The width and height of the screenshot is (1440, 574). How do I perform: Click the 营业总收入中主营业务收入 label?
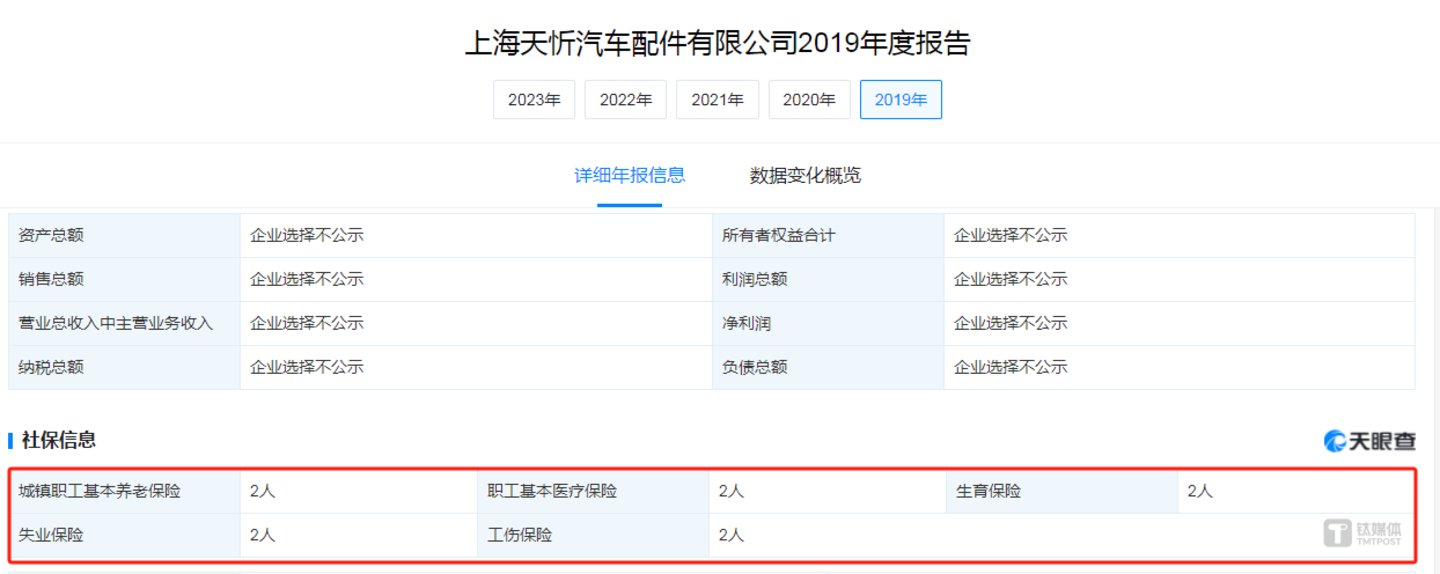116,324
